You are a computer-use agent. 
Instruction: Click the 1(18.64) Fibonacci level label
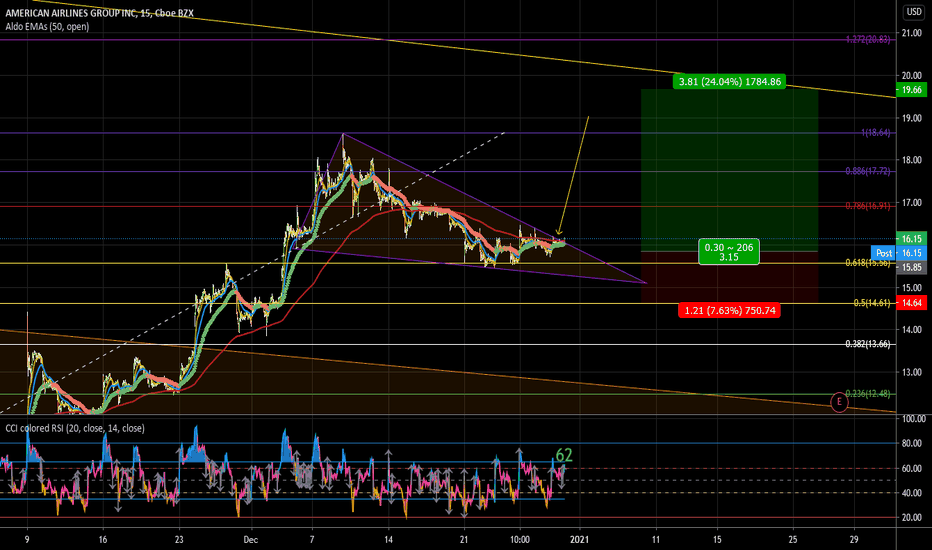pos(876,133)
